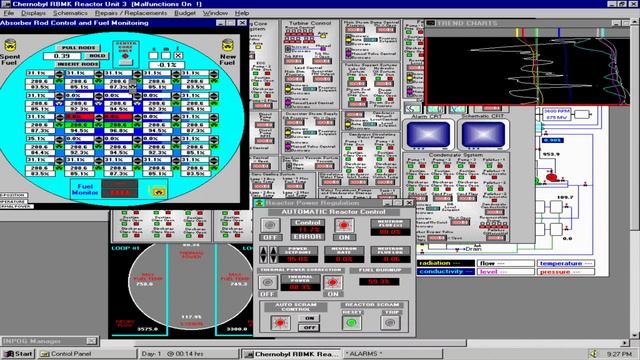Click the yellow Fuel Monitor barrel icon
640x360 pixels.
pos(158,191)
